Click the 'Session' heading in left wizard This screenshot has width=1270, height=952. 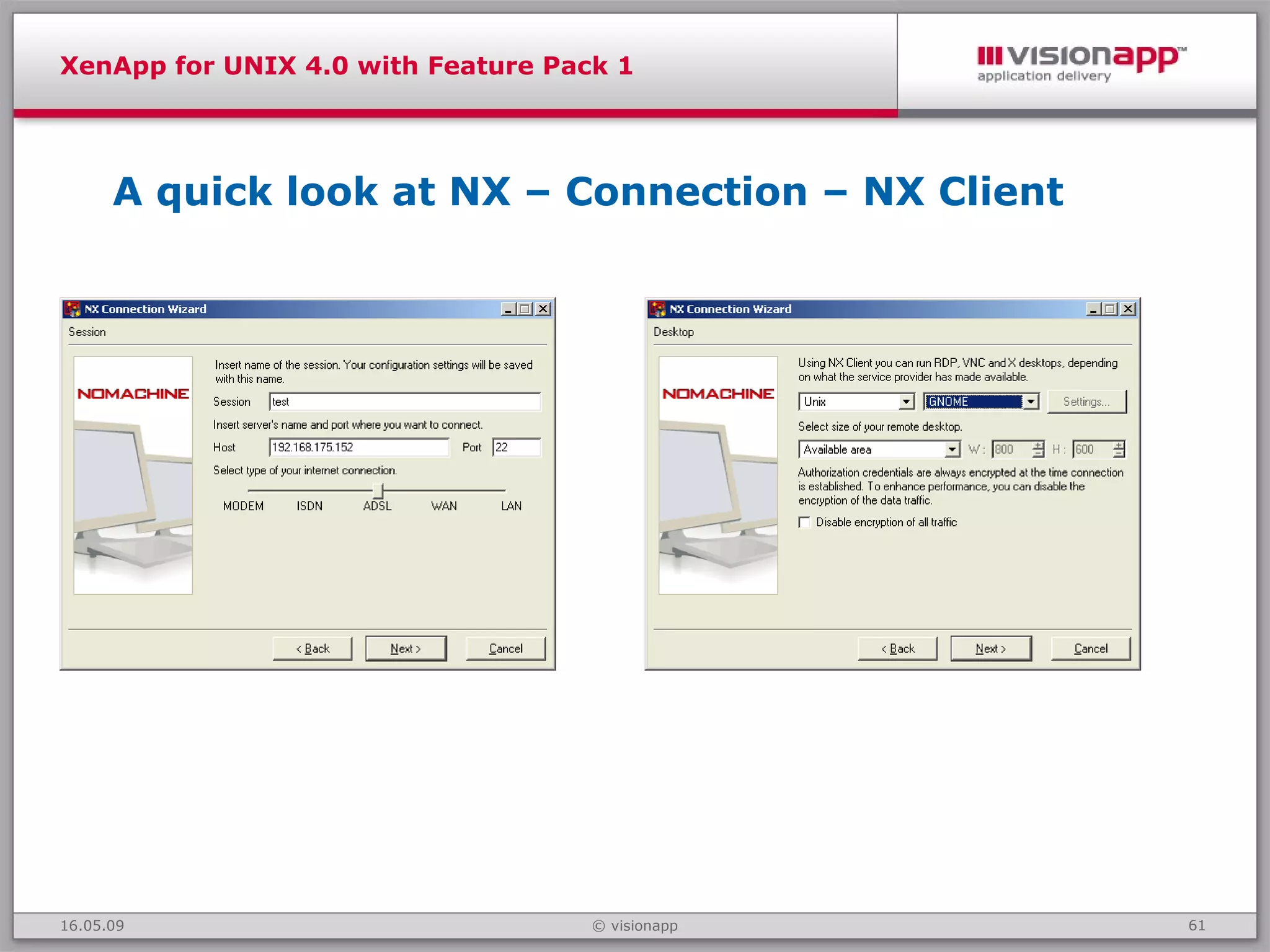87,332
